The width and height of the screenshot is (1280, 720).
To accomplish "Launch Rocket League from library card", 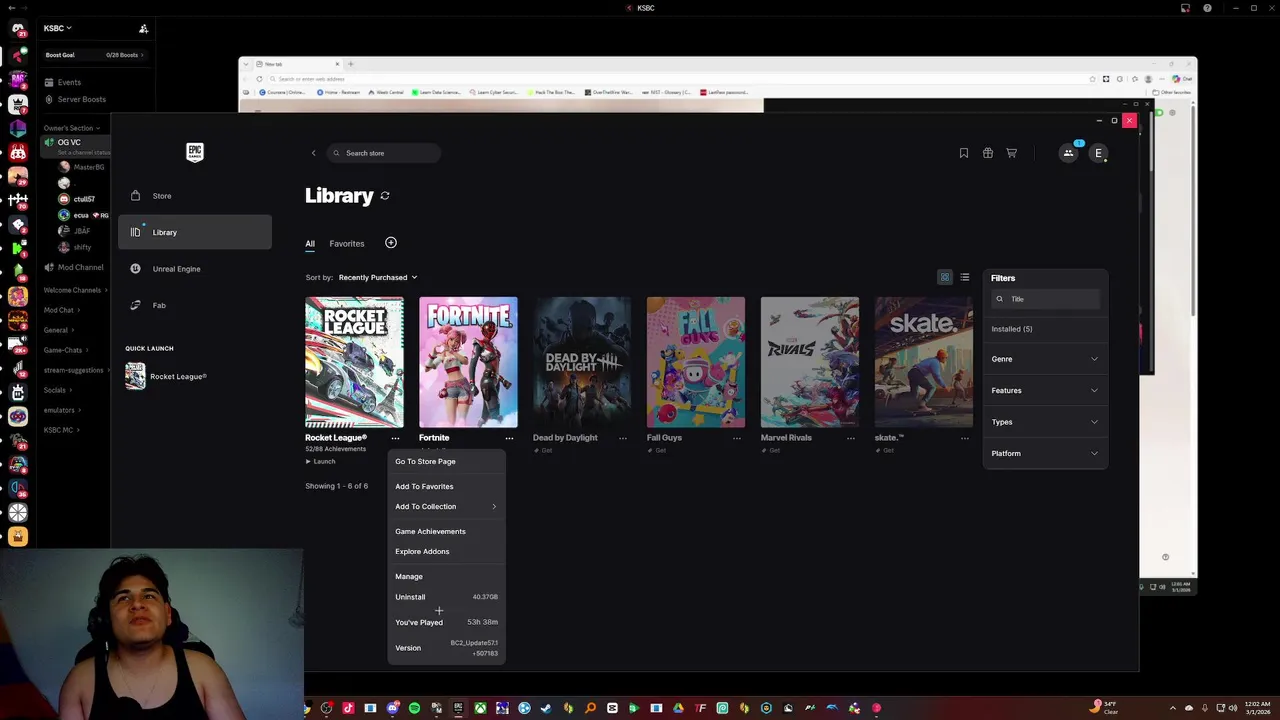I will coord(321,462).
